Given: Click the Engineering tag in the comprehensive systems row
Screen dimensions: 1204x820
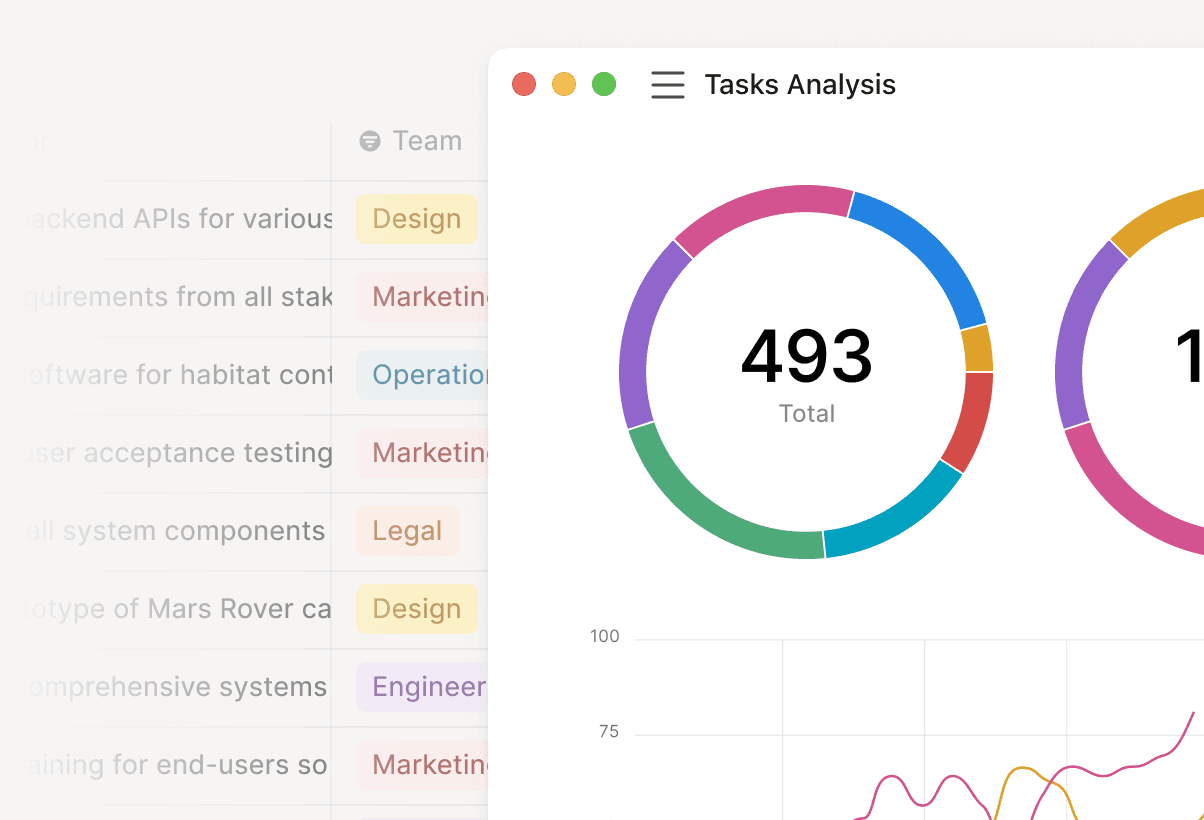Looking at the screenshot, I should coord(425,687).
